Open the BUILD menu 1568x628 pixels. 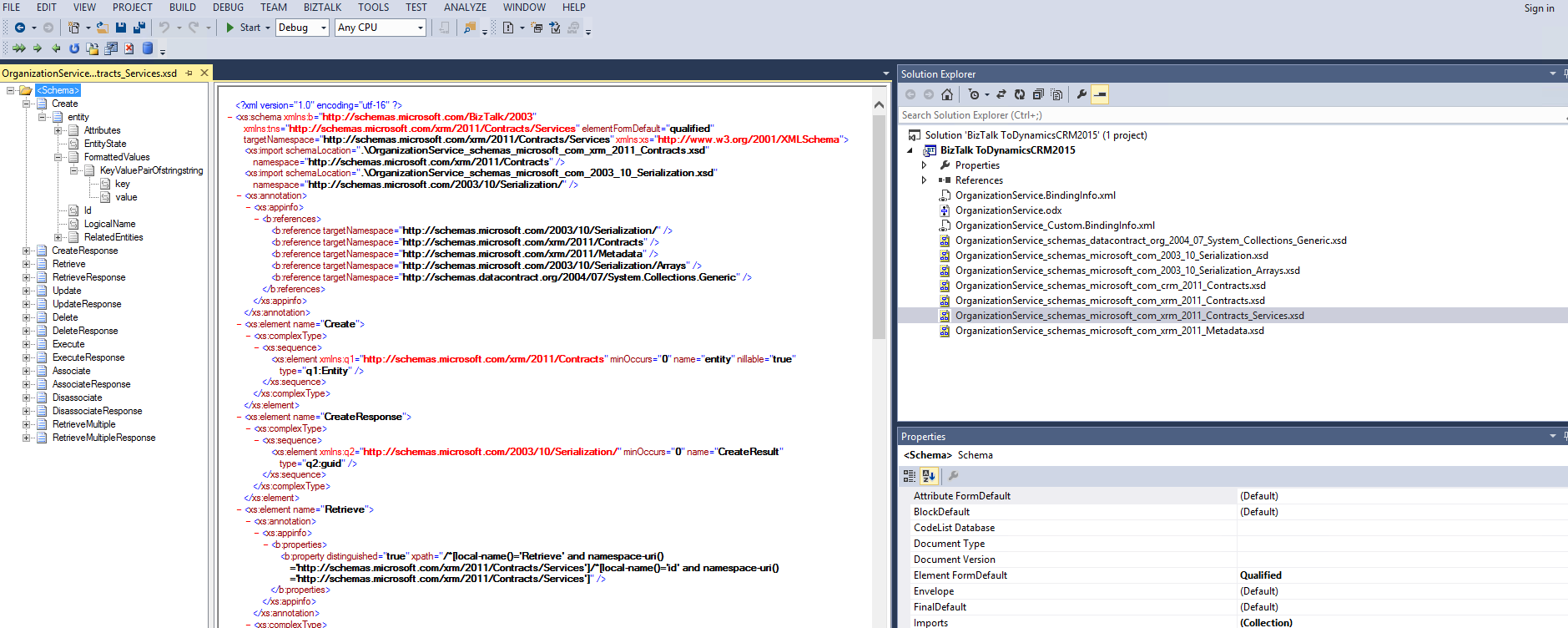click(183, 8)
